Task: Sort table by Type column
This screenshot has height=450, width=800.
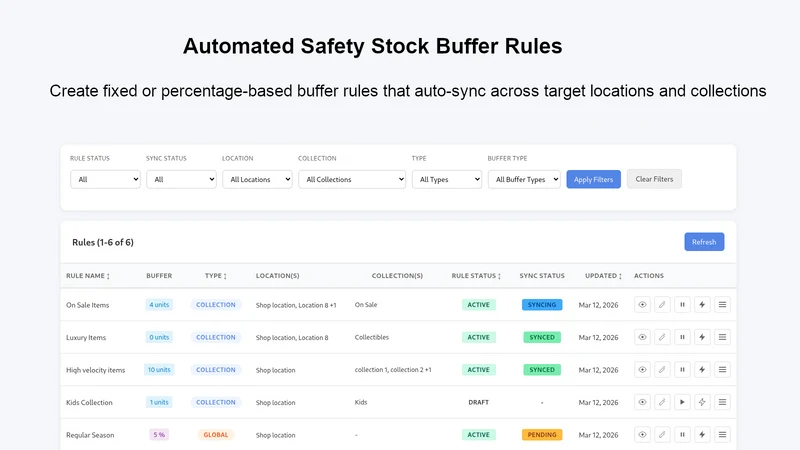Action: [216, 276]
